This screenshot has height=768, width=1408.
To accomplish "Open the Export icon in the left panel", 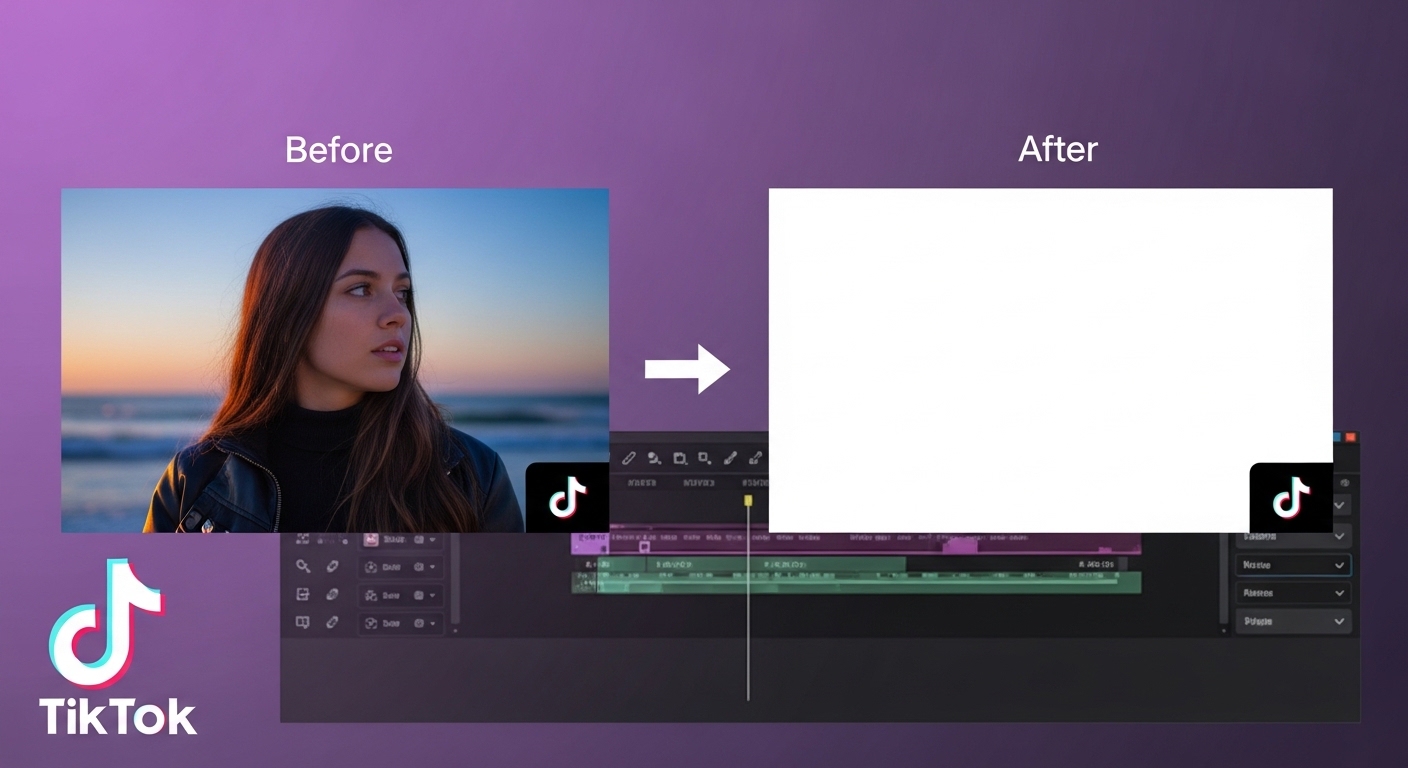I will [x=303, y=594].
